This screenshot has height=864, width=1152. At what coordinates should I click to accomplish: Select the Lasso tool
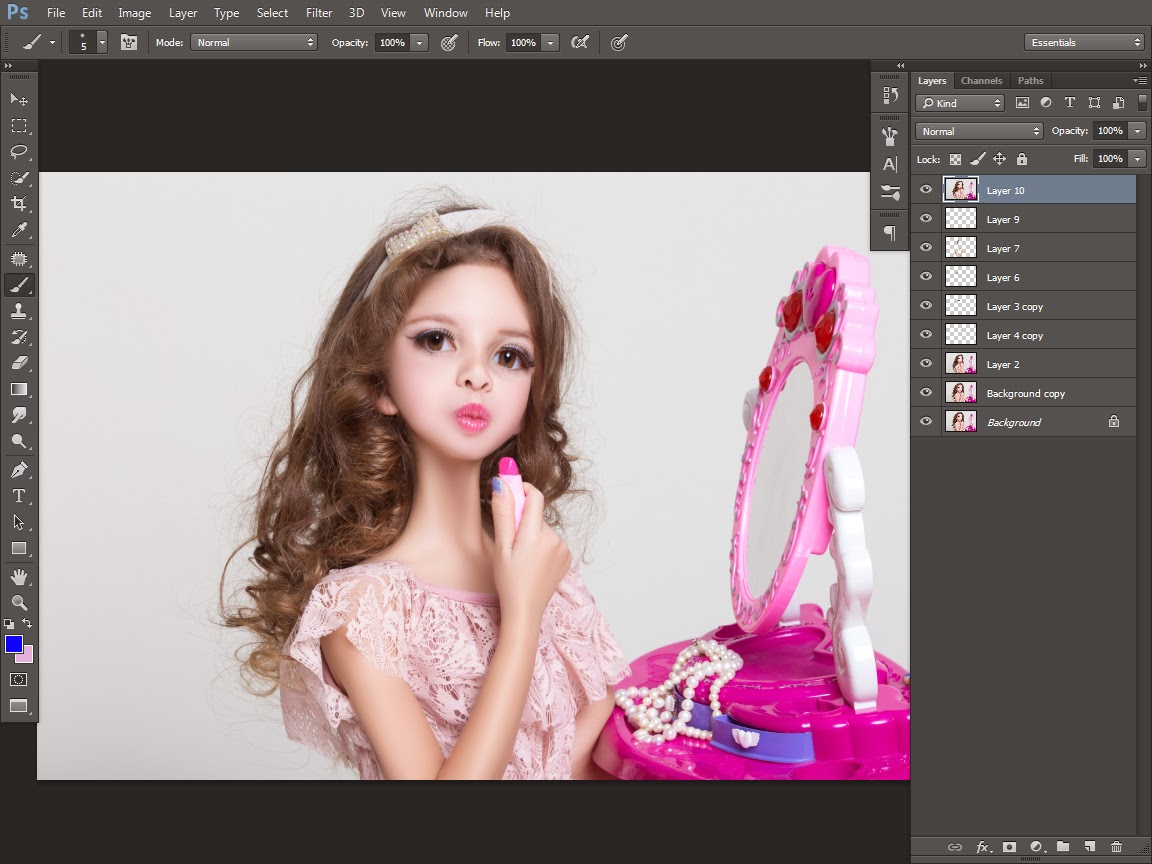tap(19, 152)
